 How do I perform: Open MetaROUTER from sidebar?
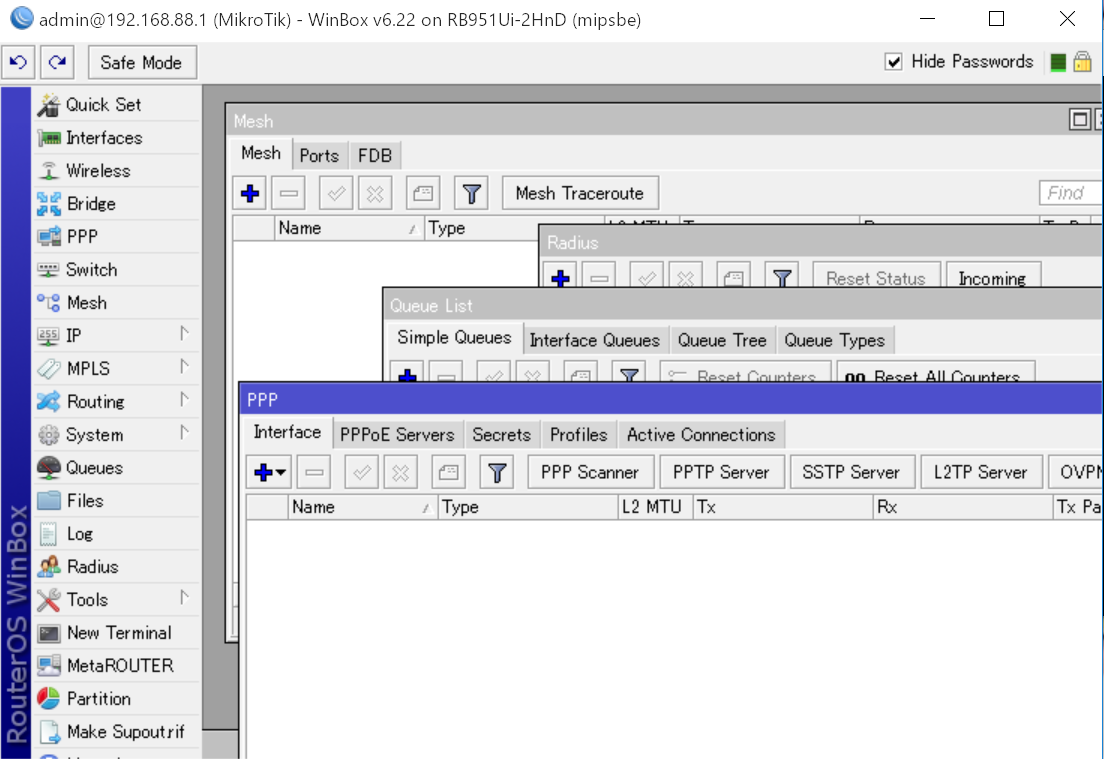[x=117, y=666]
